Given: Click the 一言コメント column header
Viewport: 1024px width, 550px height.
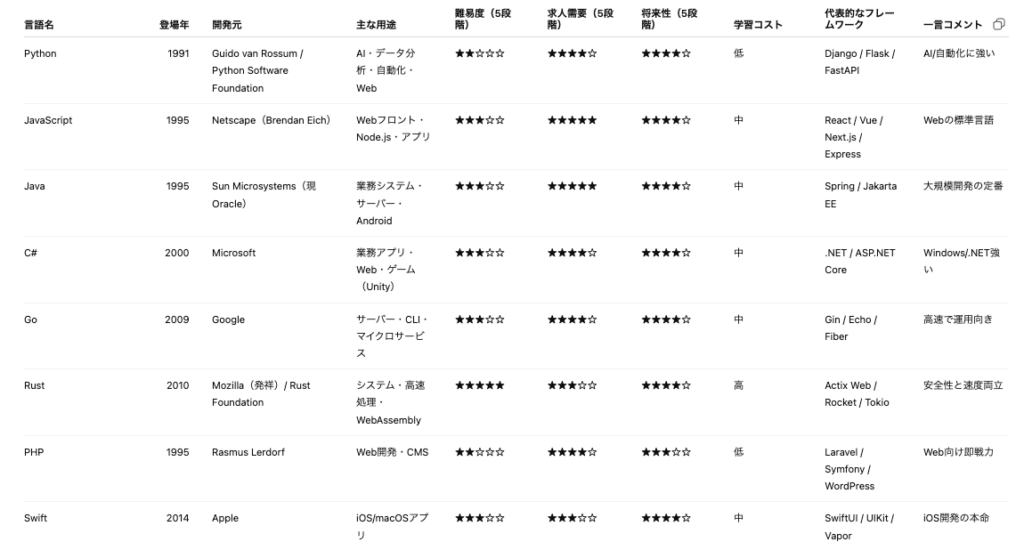Looking at the screenshot, I should point(953,23).
